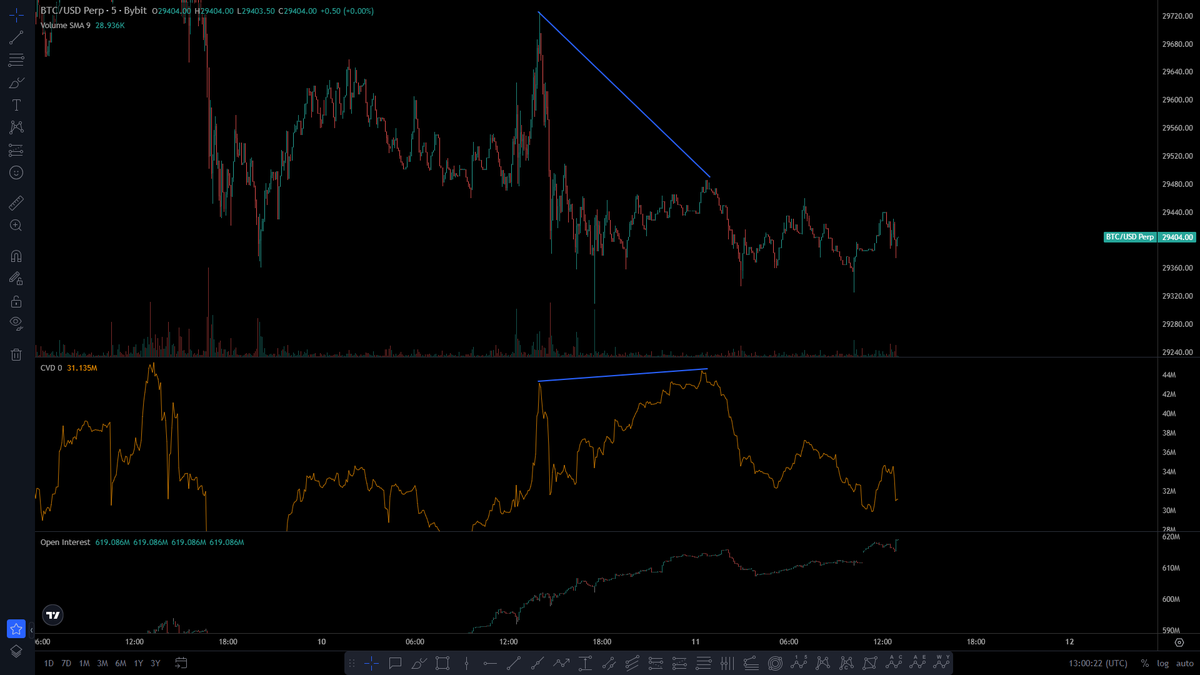Select the ruler Measure tool

tap(16, 203)
